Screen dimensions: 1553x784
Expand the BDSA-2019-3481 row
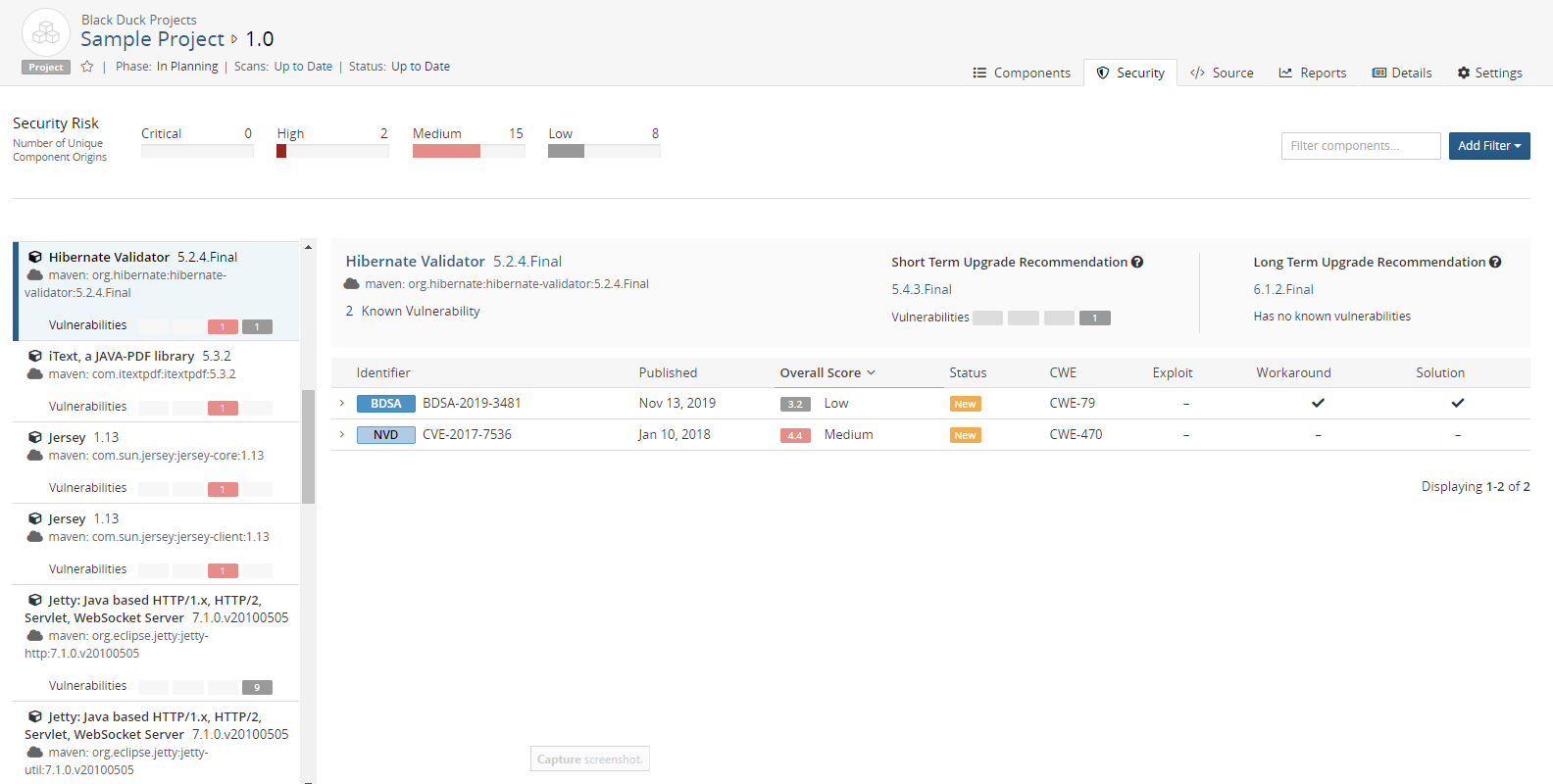coord(341,403)
